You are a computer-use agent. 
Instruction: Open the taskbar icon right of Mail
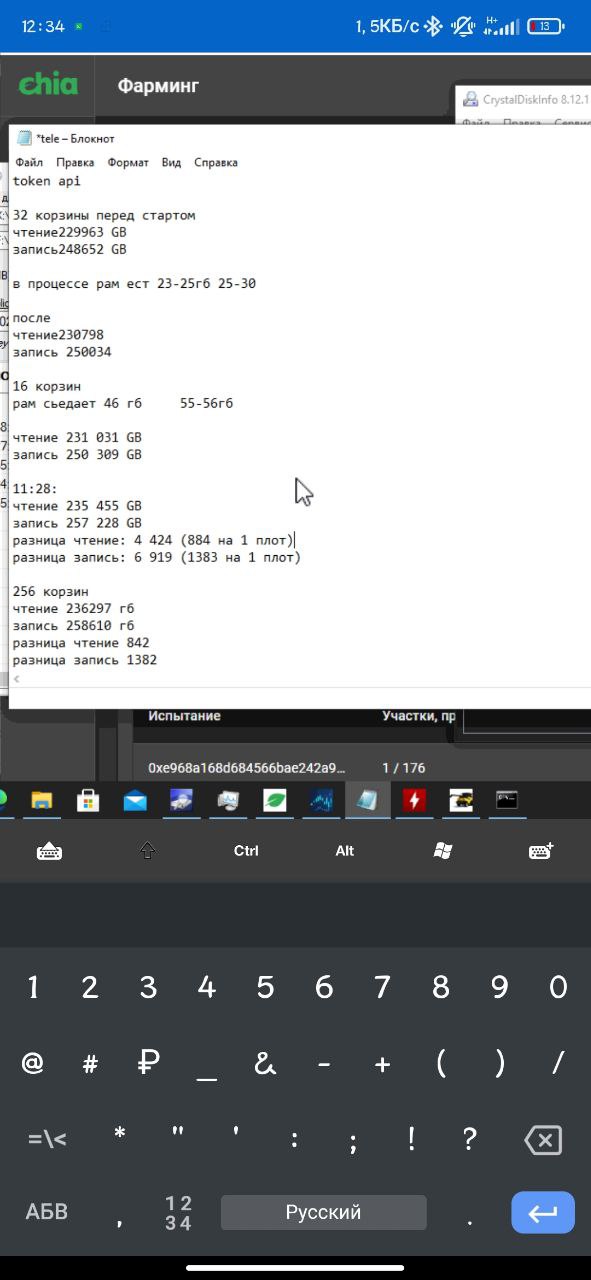pyautogui.click(x=181, y=800)
